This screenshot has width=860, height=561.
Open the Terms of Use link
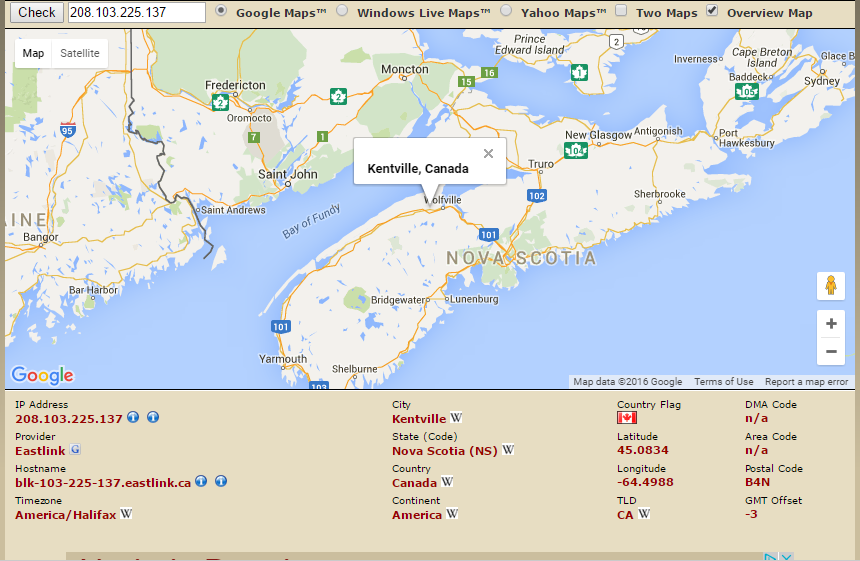[723, 382]
